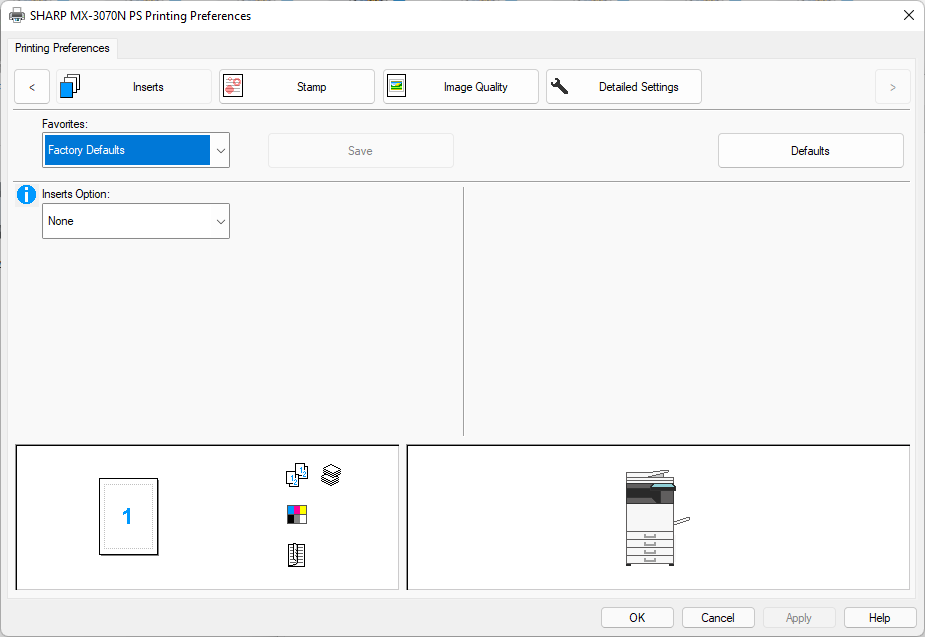Click the document binding icon in preview

(x=297, y=556)
